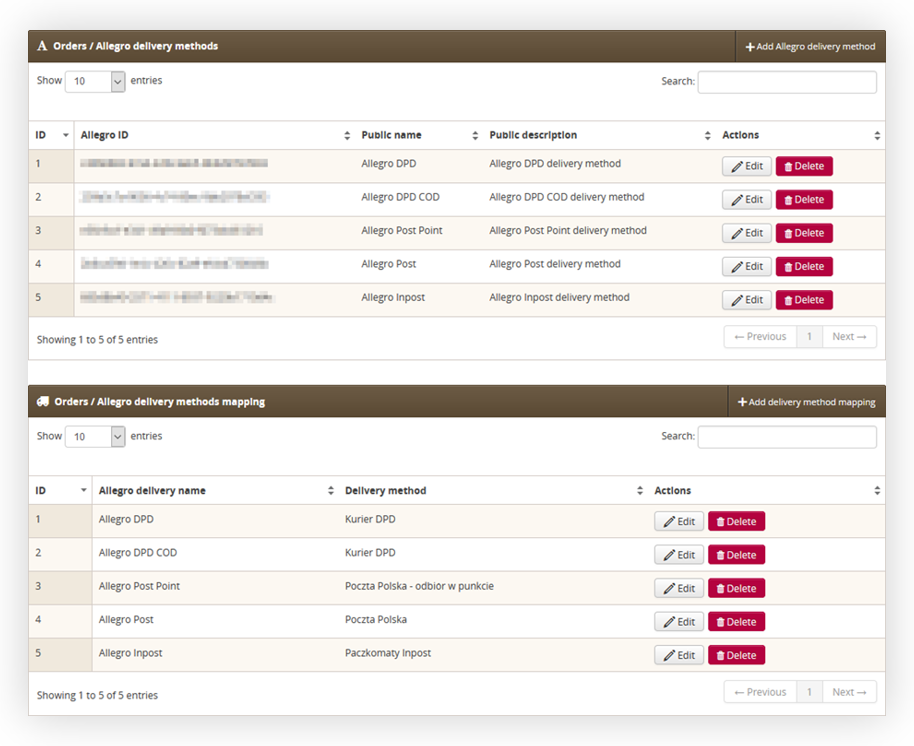Open entries count dropdown in mapping table
Screen dimensions: 914x746
pos(95,437)
